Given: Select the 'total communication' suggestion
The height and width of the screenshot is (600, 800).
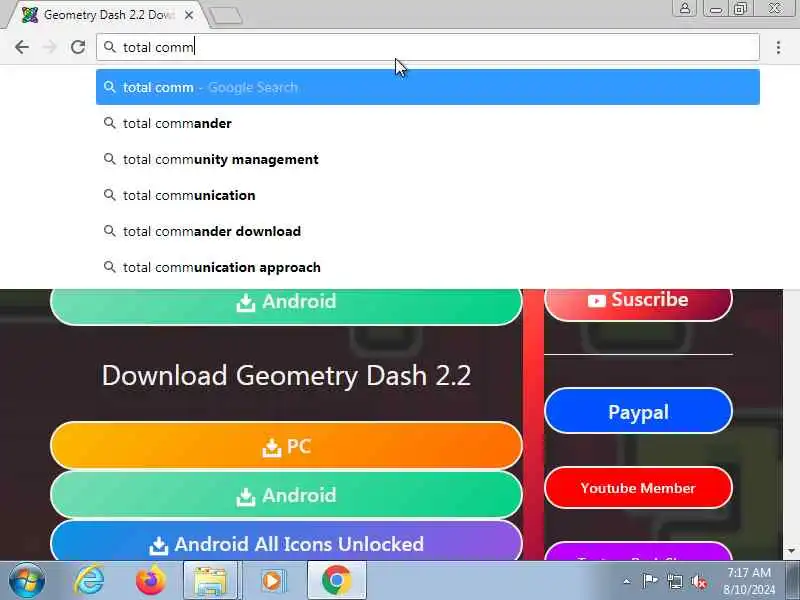Looking at the screenshot, I should click(428, 195).
